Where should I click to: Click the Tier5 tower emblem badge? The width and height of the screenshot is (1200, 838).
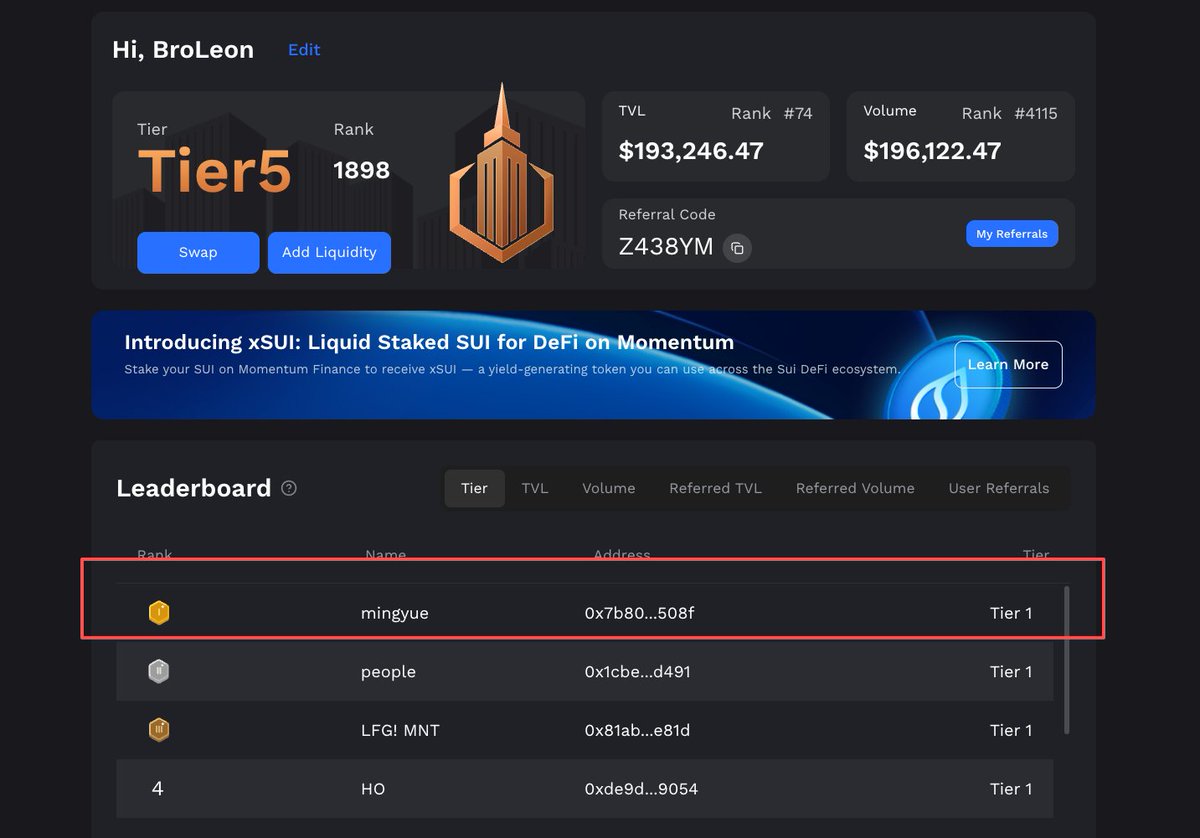coord(501,175)
